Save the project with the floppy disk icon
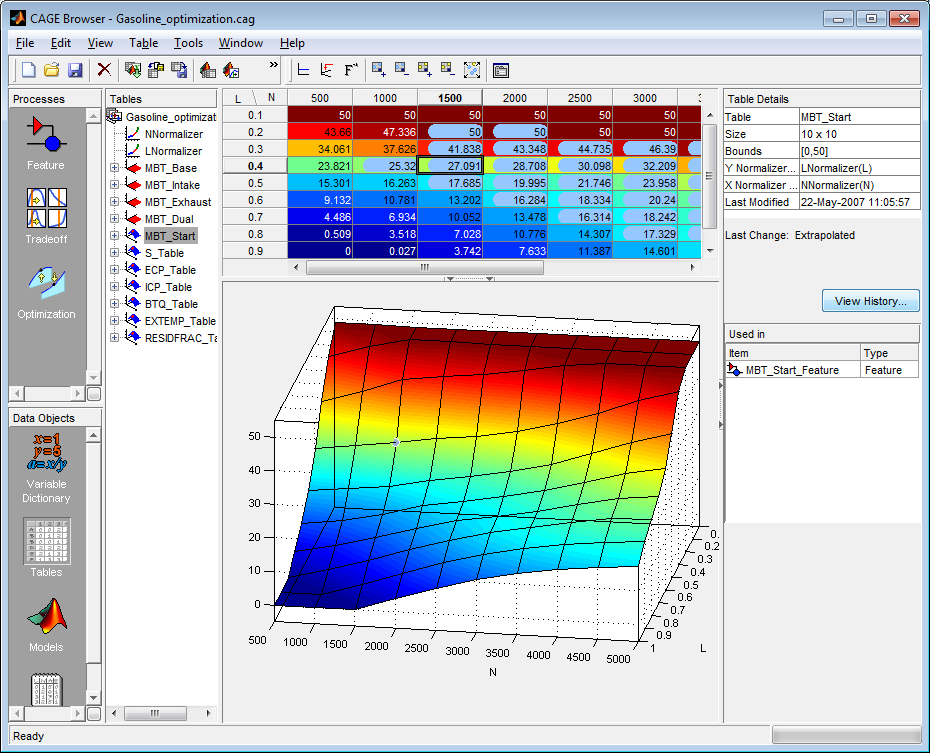This screenshot has width=930, height=753. click(75, 70)
